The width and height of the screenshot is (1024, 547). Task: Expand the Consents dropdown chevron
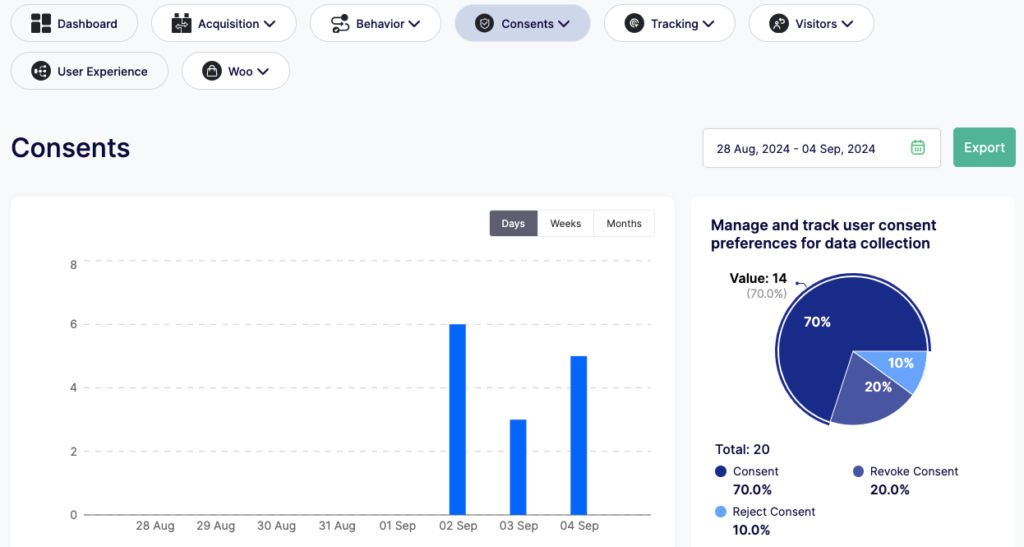[564, 24]
